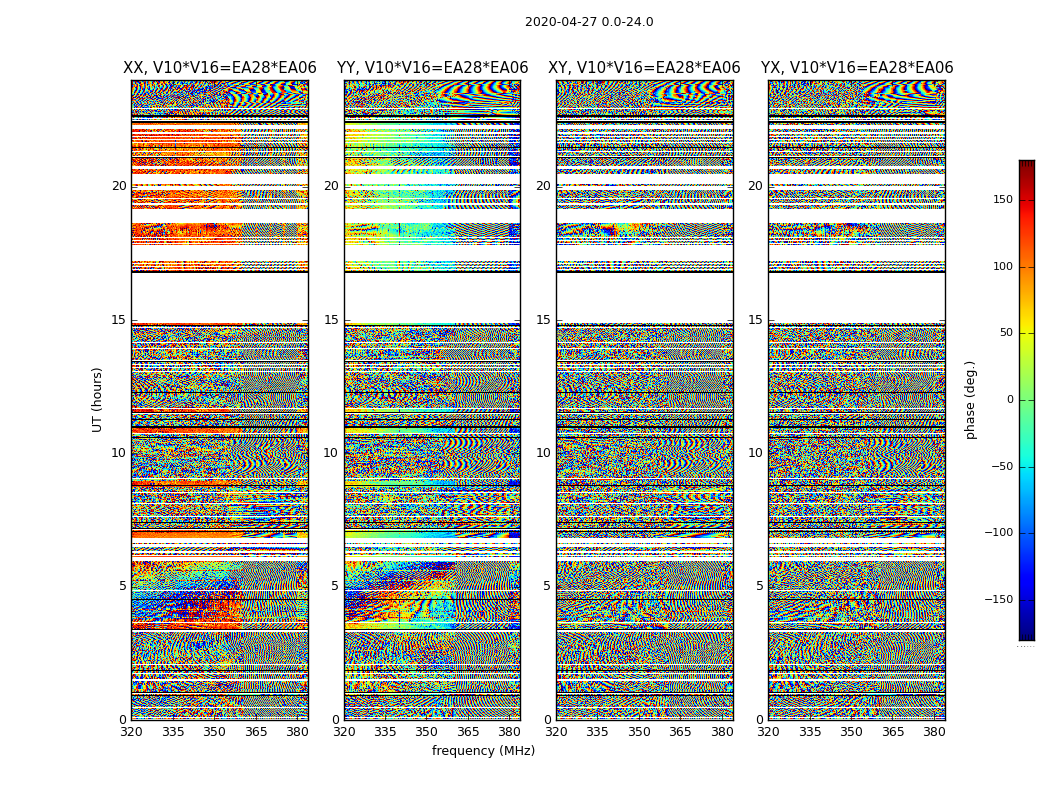Select the YX phase plot panel
This screenshot has width=1050, height=800.
click(x=857, y=400)
